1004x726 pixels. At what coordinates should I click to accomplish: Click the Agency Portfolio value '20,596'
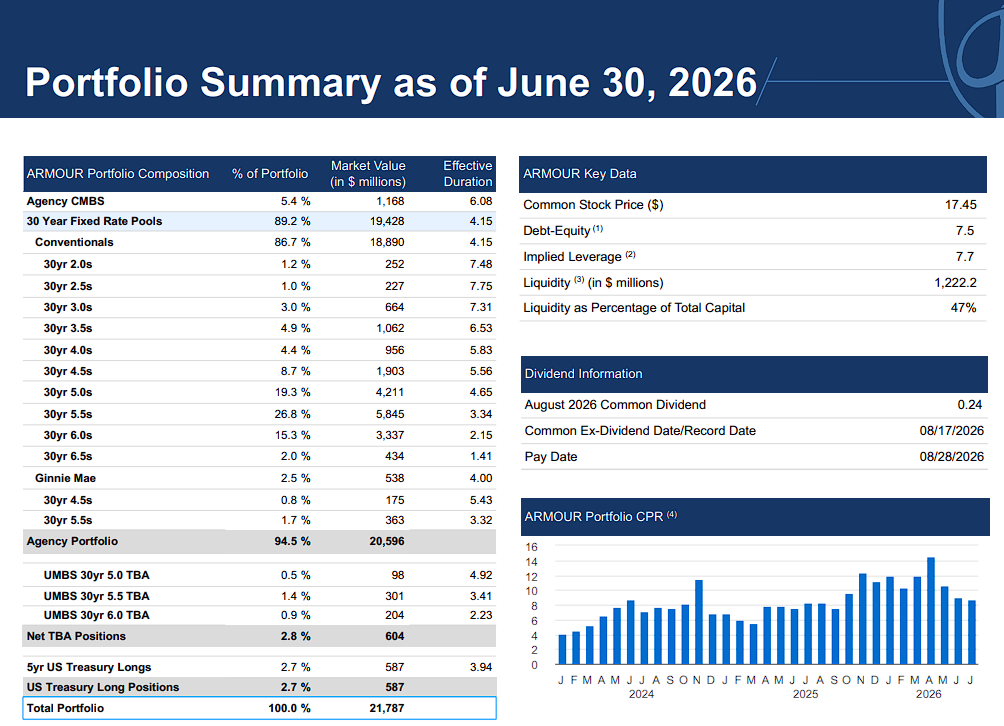[387, 541]
